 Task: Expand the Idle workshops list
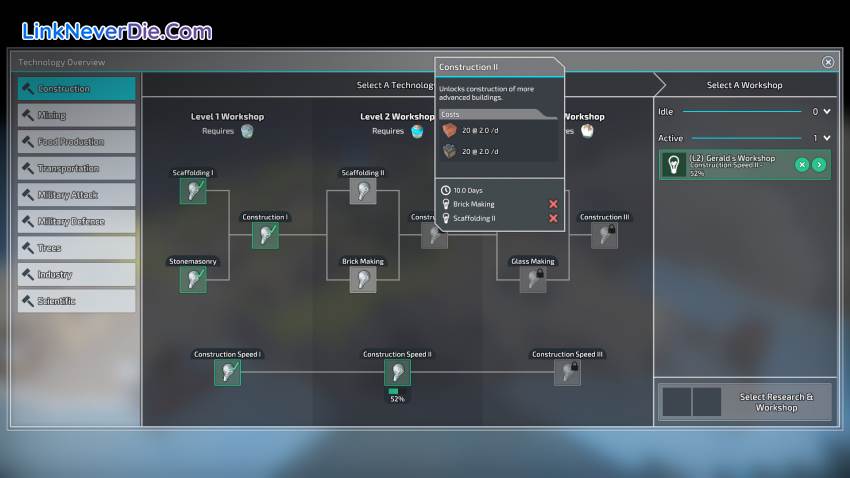tap(827, 112)
